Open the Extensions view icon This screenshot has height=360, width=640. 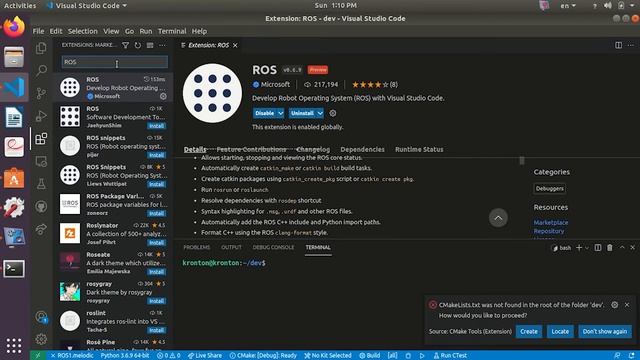click(x=41, y=139)
